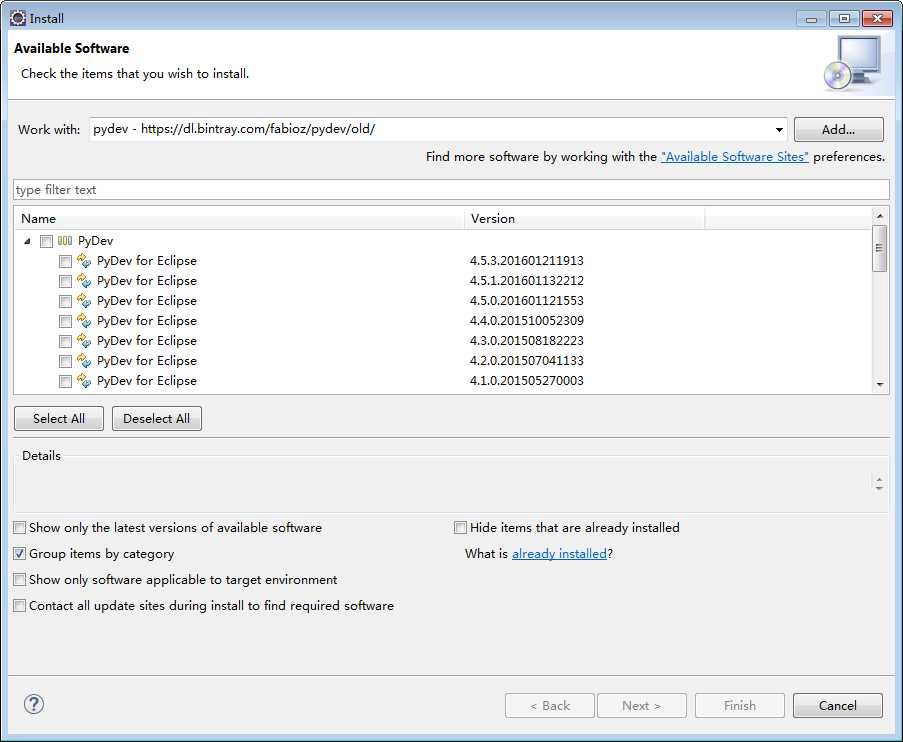
Task: Check PyDev for Eclipse 4.4.0.201510052309
Action: click(66, 321)
